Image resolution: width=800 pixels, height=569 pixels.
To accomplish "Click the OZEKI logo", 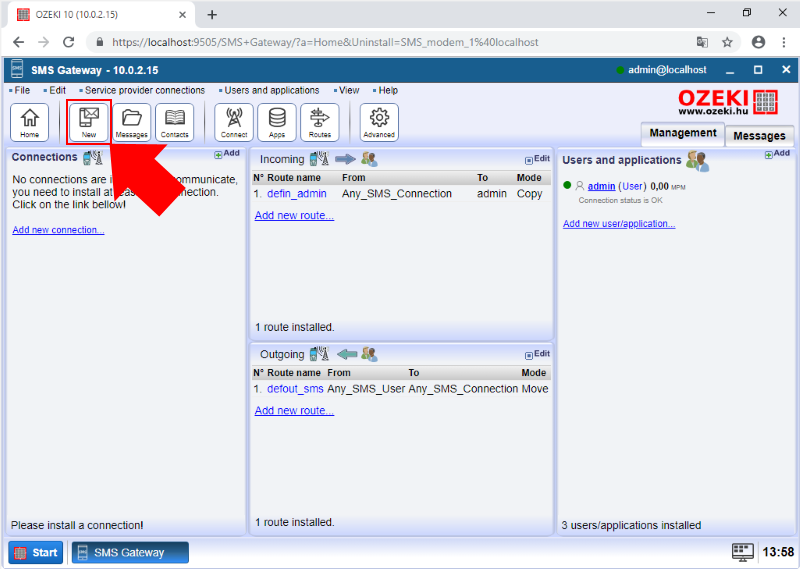I will click(728, 102).
